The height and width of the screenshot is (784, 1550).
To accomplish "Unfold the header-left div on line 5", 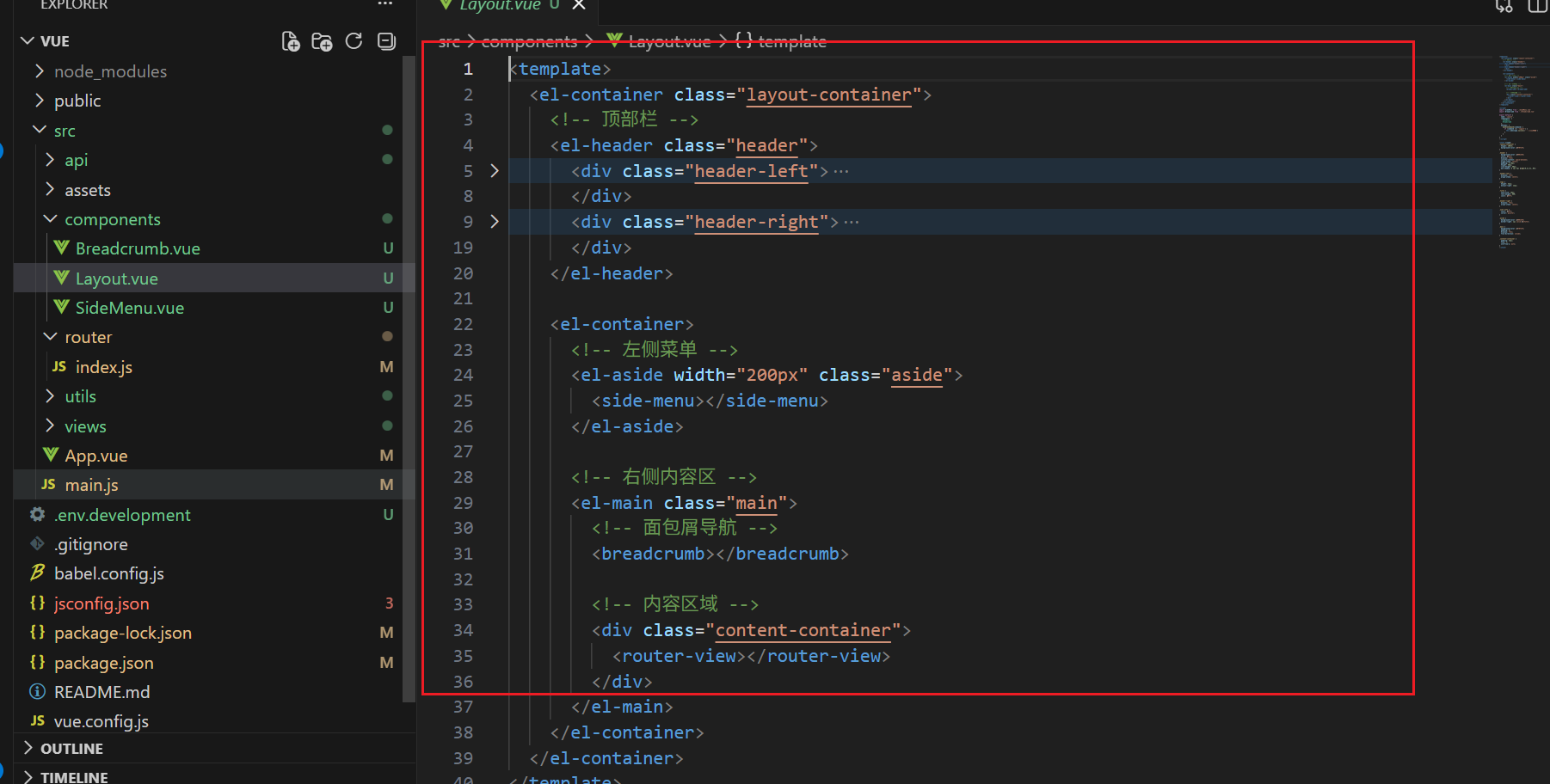I will tap(495, 170).
